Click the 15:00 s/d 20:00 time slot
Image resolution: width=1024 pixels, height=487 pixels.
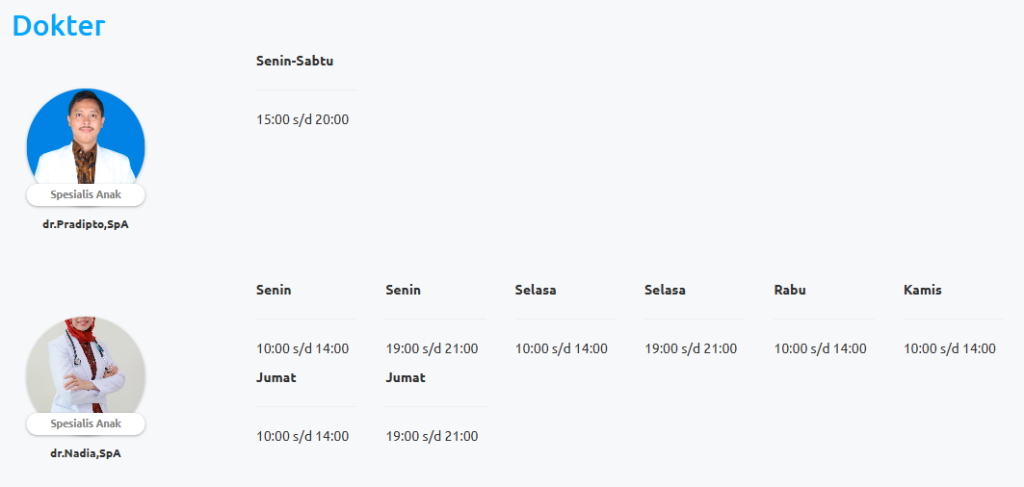(302, 120)
